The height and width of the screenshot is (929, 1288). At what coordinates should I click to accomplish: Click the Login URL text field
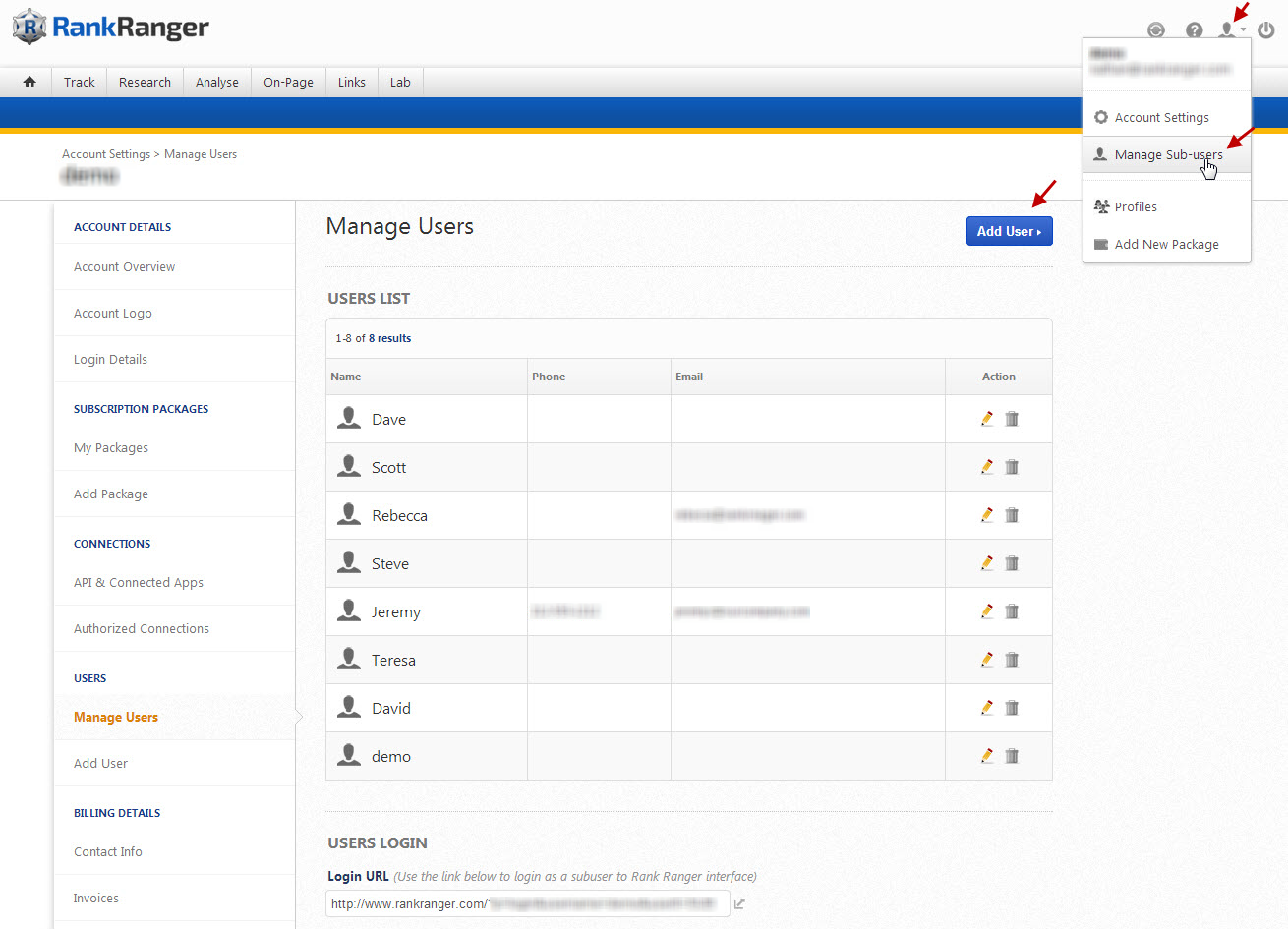tap(527, 903)
